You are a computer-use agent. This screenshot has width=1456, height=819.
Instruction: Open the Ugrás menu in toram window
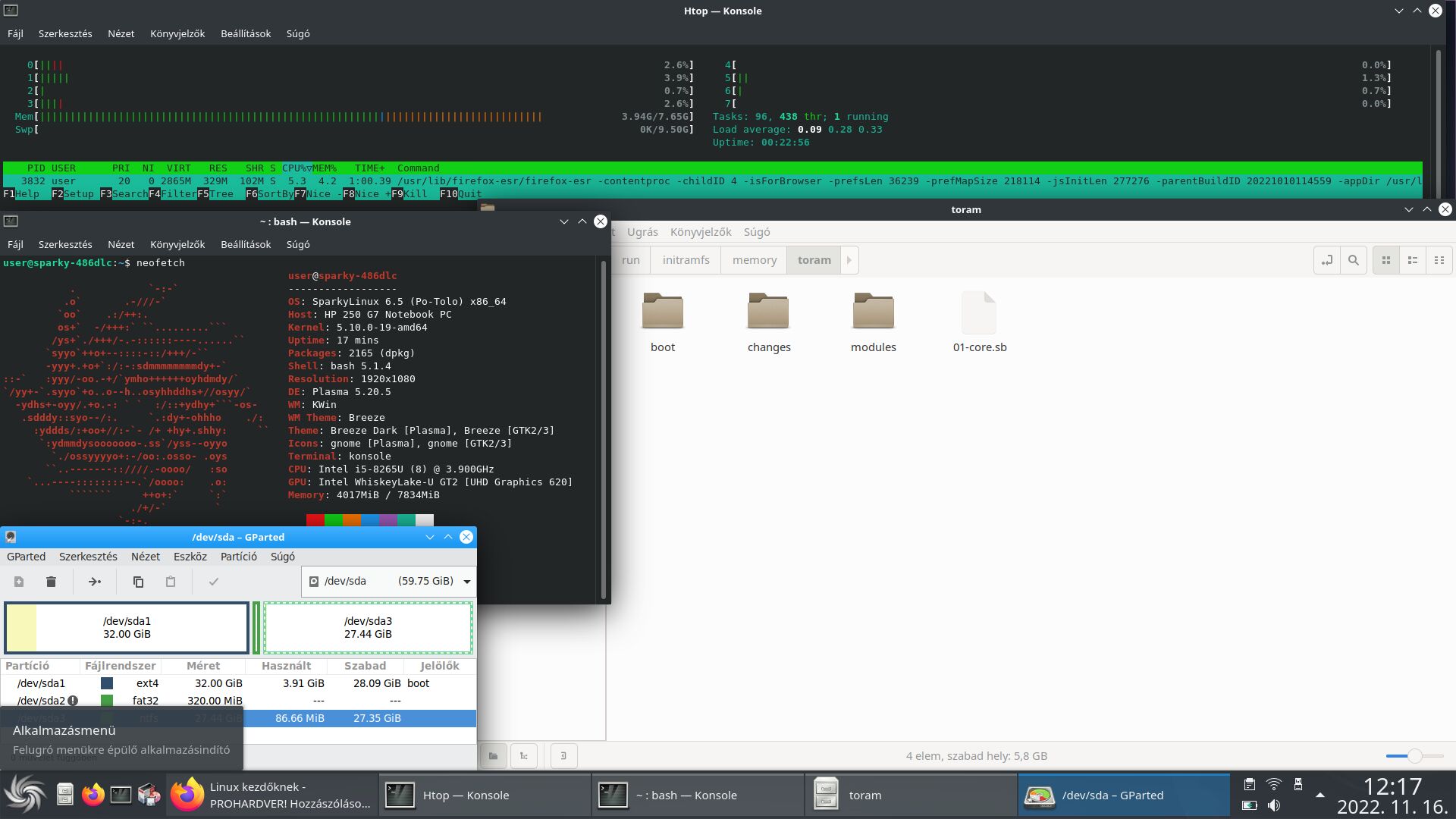pos(642,232)
